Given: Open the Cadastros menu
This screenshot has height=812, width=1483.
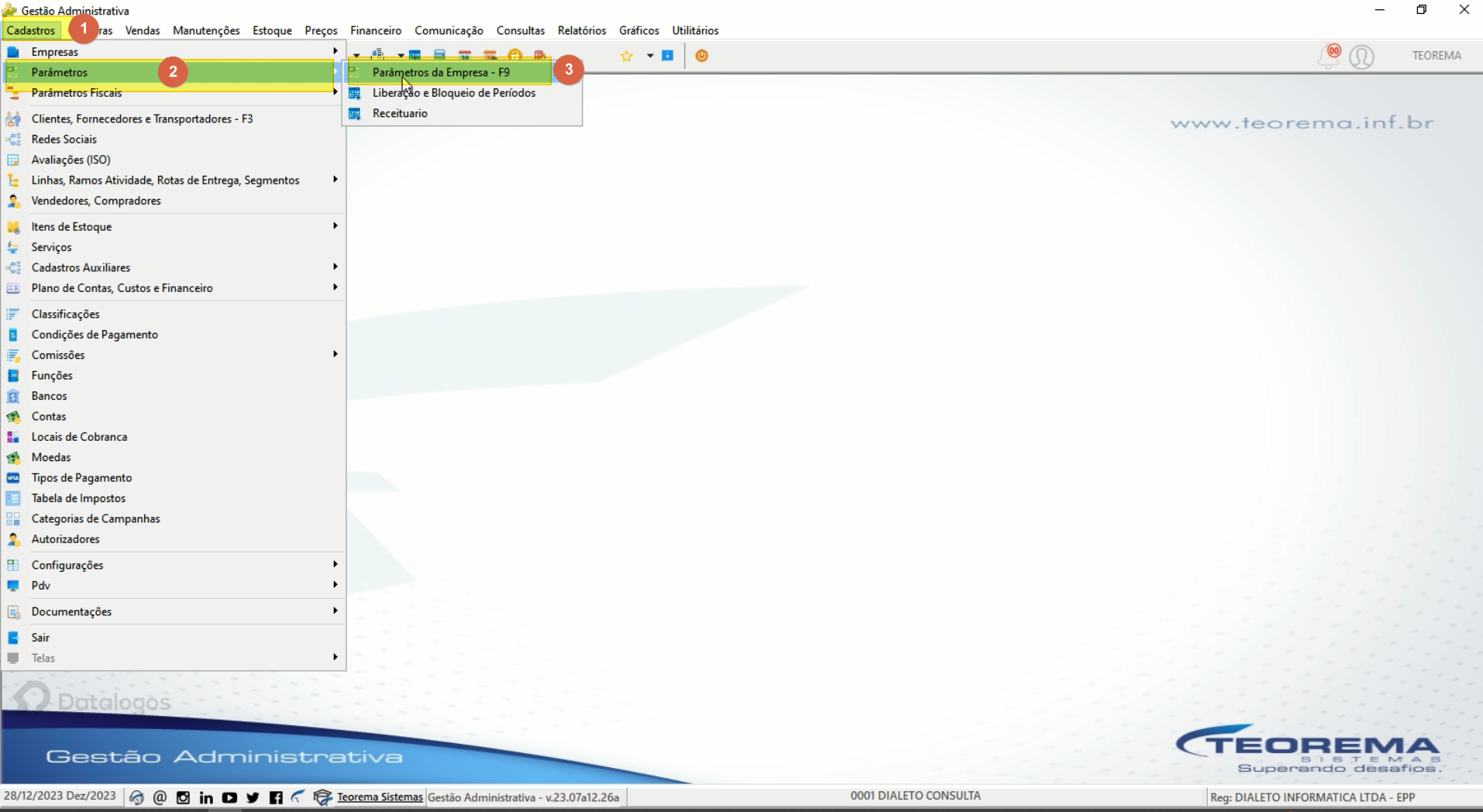Looking at the screenshot, I should point(31,30).
